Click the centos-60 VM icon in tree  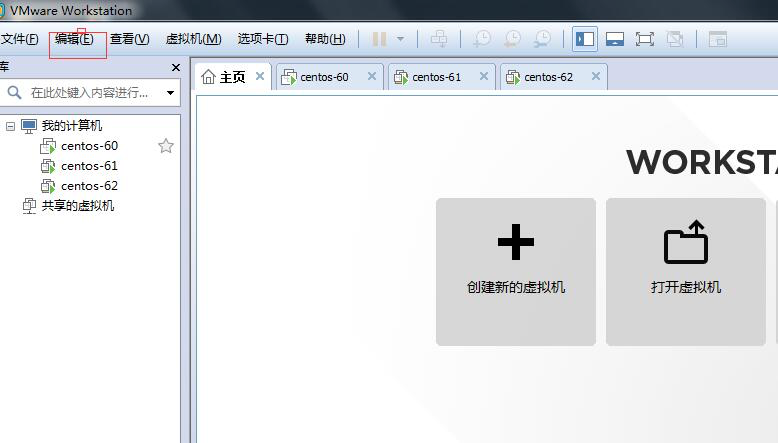[x=48, y=146]
